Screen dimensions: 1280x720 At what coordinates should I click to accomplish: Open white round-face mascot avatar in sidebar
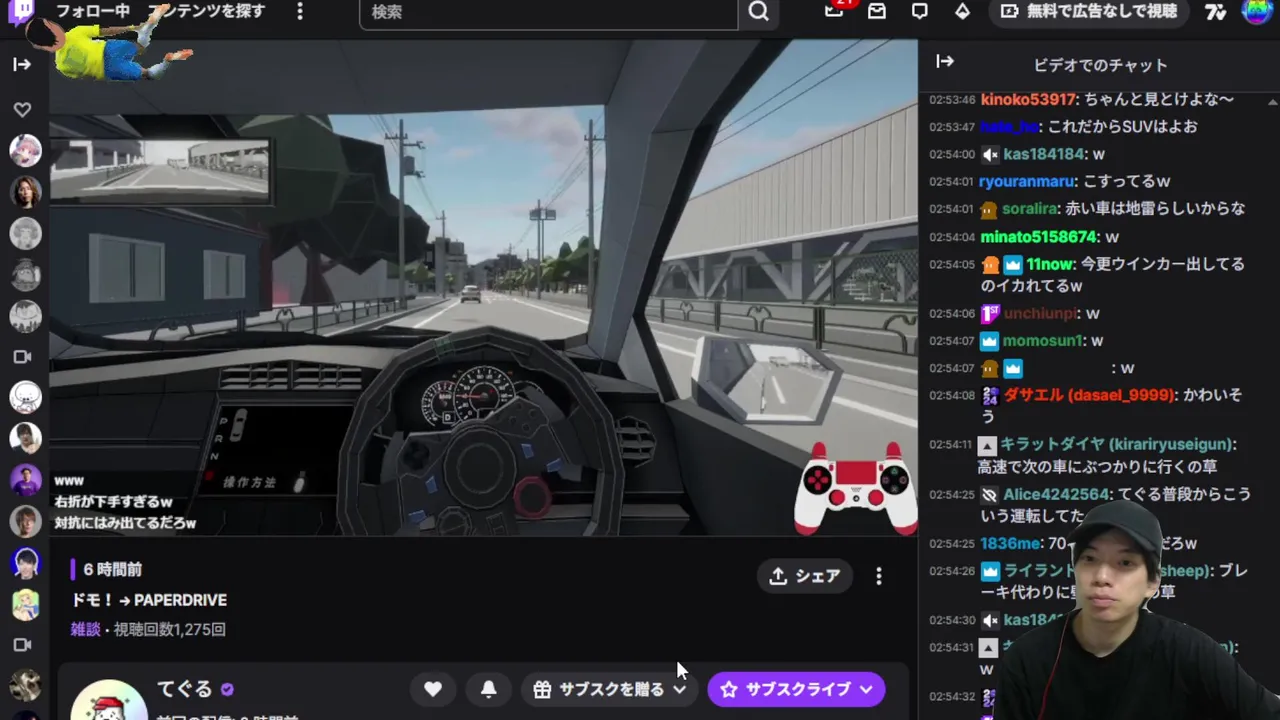pyautogui.click(x=25, y=397)
